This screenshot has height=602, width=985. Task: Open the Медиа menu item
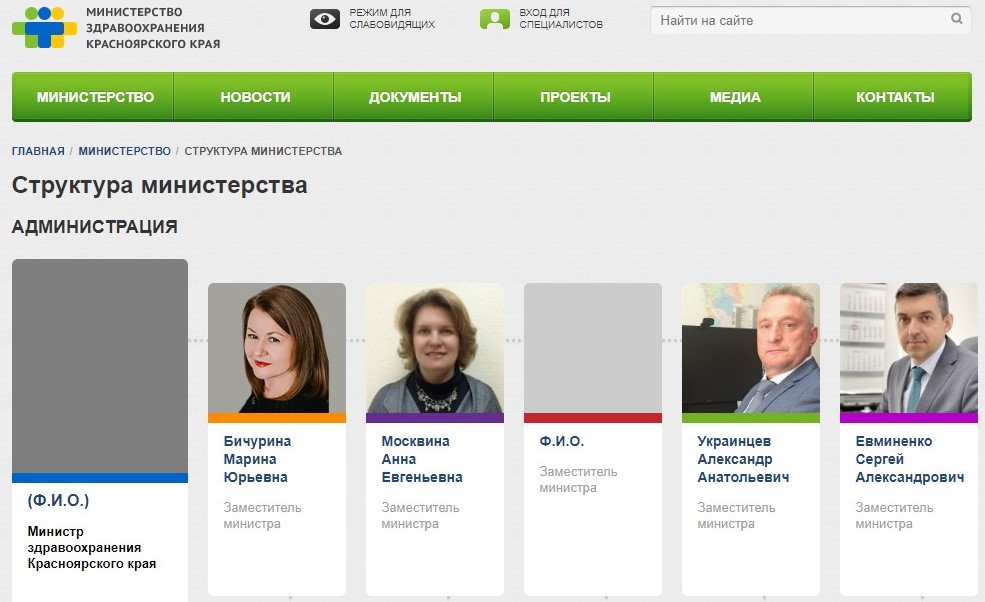734,97
